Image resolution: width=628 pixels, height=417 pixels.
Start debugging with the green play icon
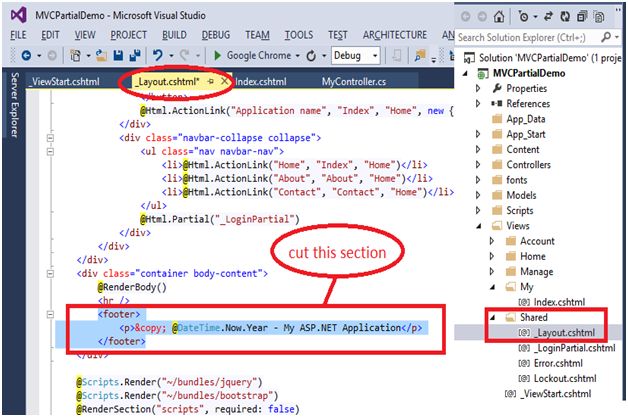coord(217,55)
